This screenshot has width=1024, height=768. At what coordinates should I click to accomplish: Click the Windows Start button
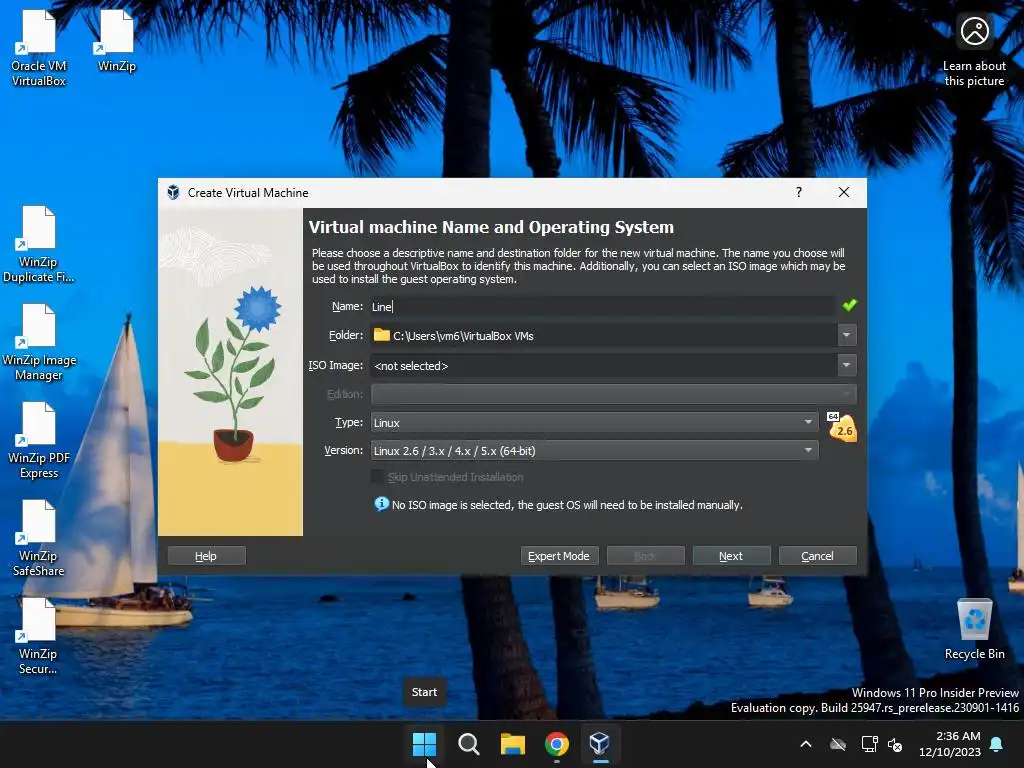coord(424,743)
